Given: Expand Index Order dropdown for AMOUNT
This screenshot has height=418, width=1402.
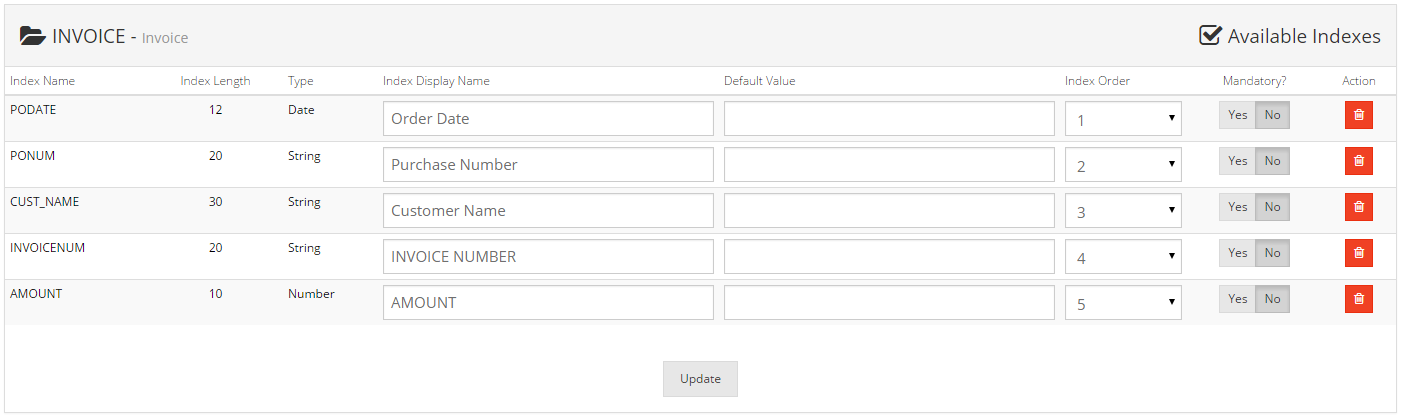Looking at the screenshot, I should coord(1123,302).
